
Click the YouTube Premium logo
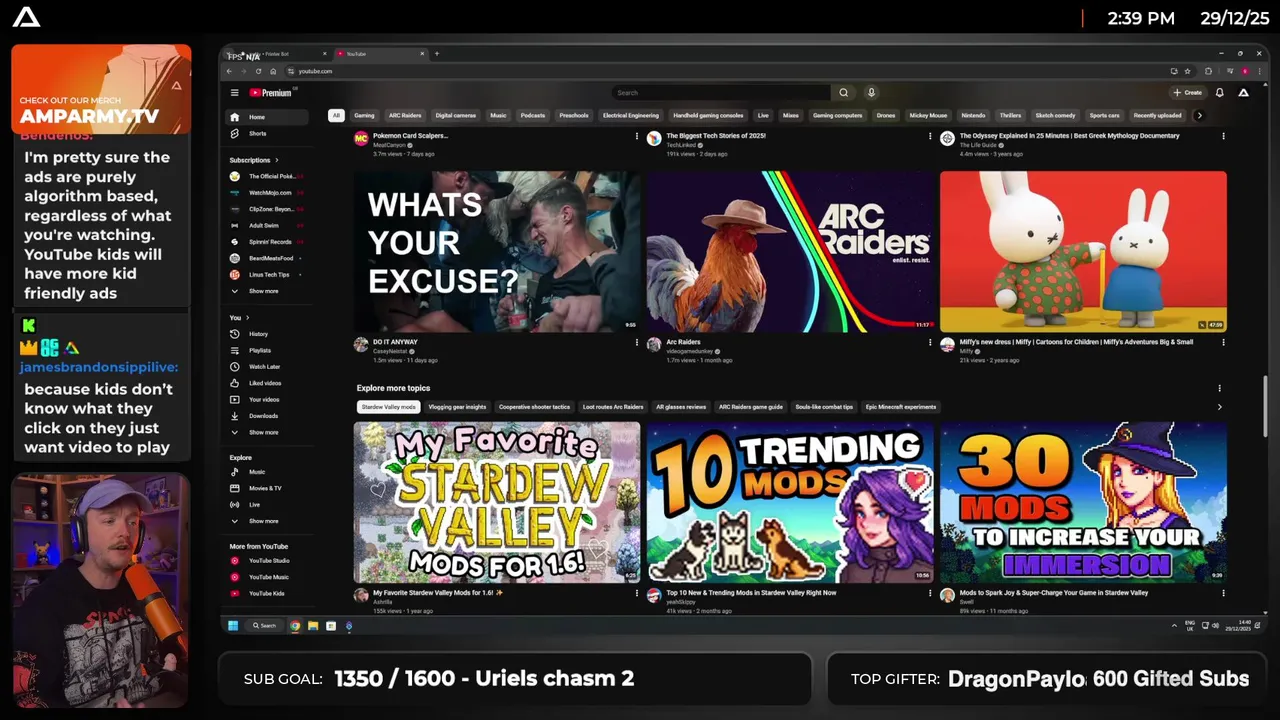tap(271, 93)
